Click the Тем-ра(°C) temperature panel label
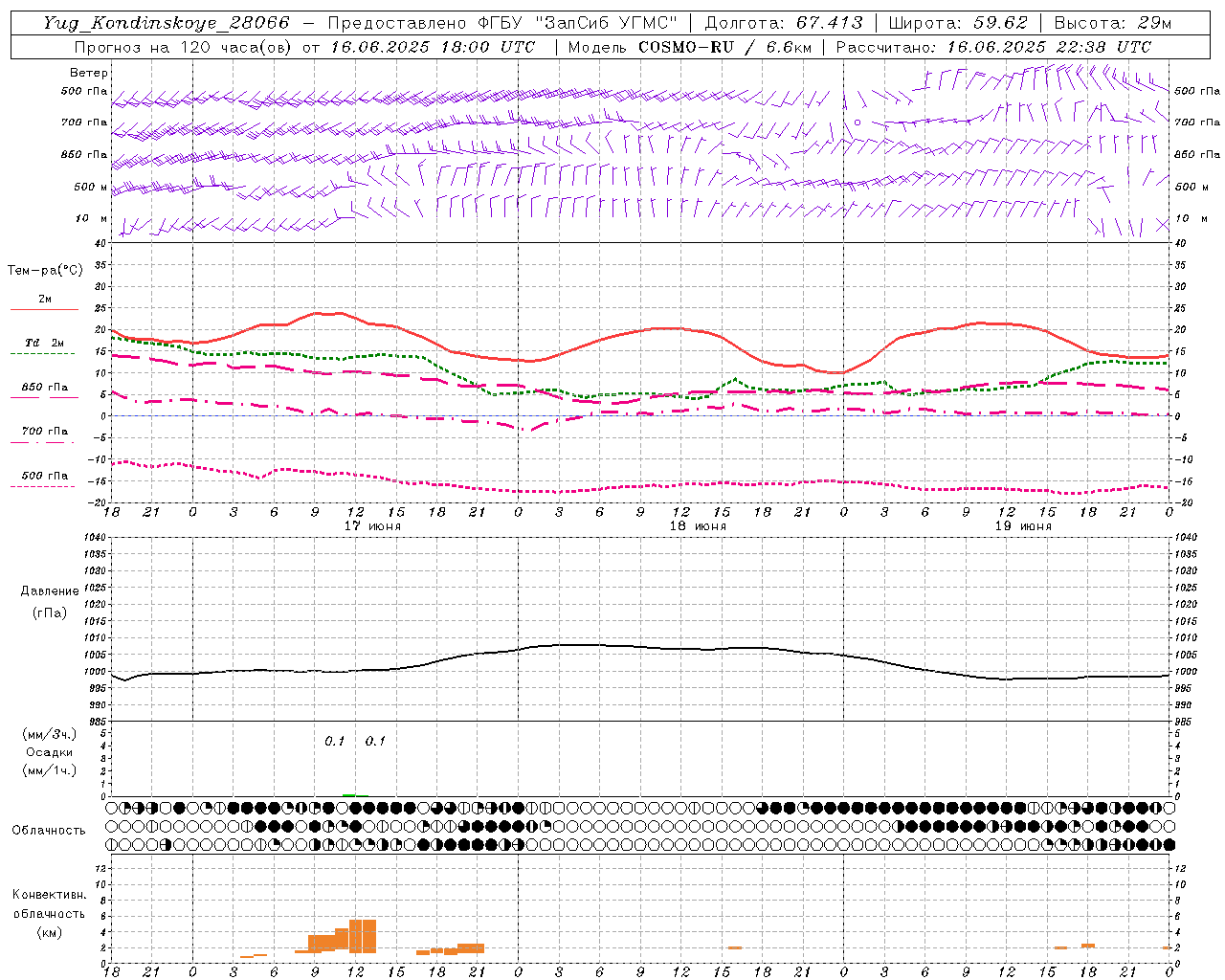The image size is (1225, 980). pyautogui.click(x=45, y=271)
